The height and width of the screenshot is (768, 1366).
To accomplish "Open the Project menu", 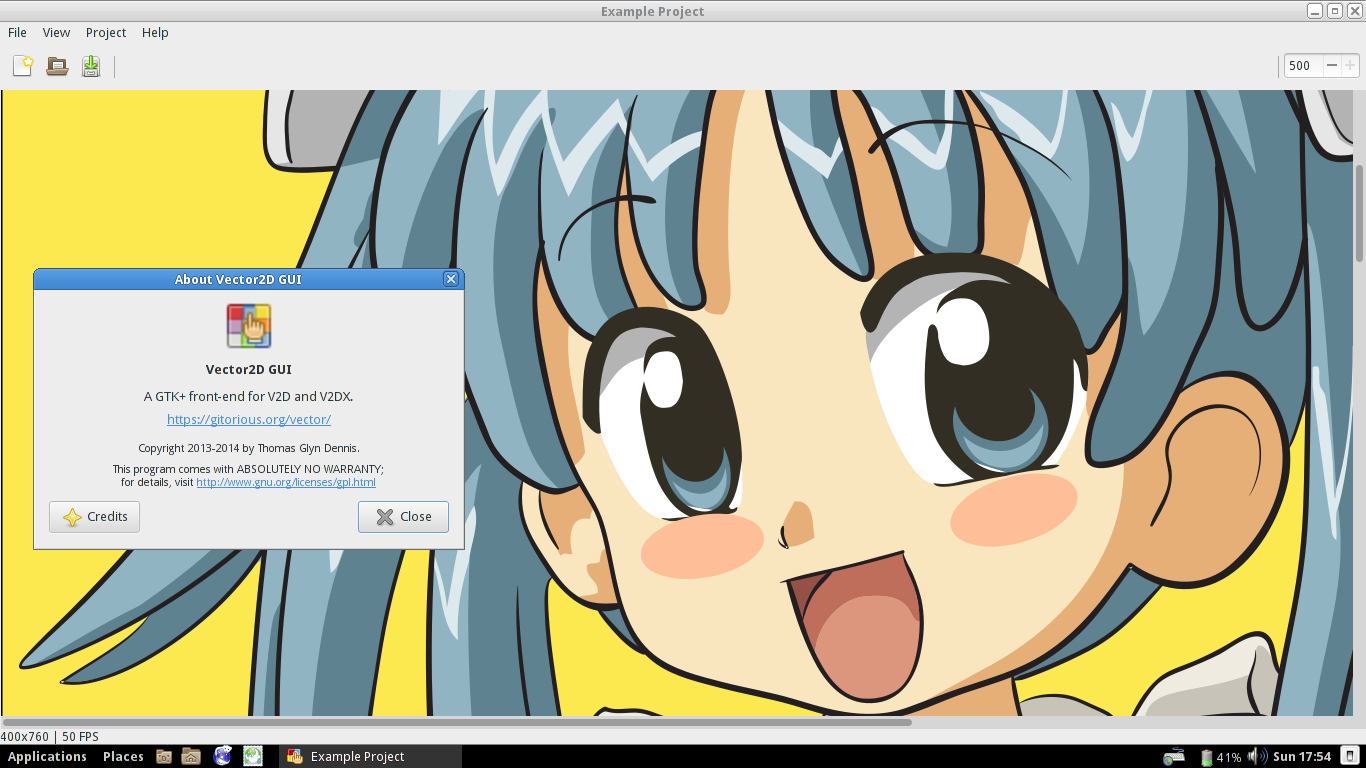I will [106, 32].
